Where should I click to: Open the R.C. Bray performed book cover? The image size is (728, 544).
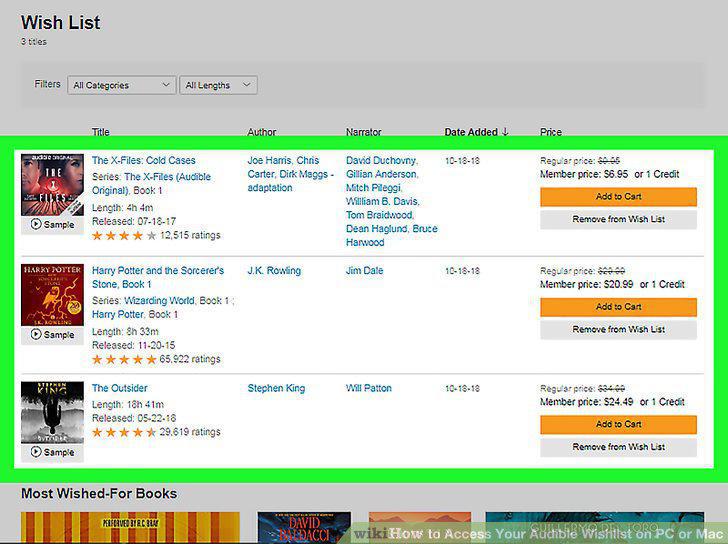[x=130, y=527]
